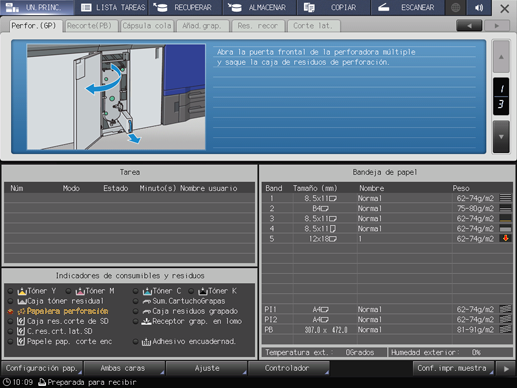Open the Controlador button
Image resolution: width=517 pixels, height=388 pixels.
tap(289, 368)
